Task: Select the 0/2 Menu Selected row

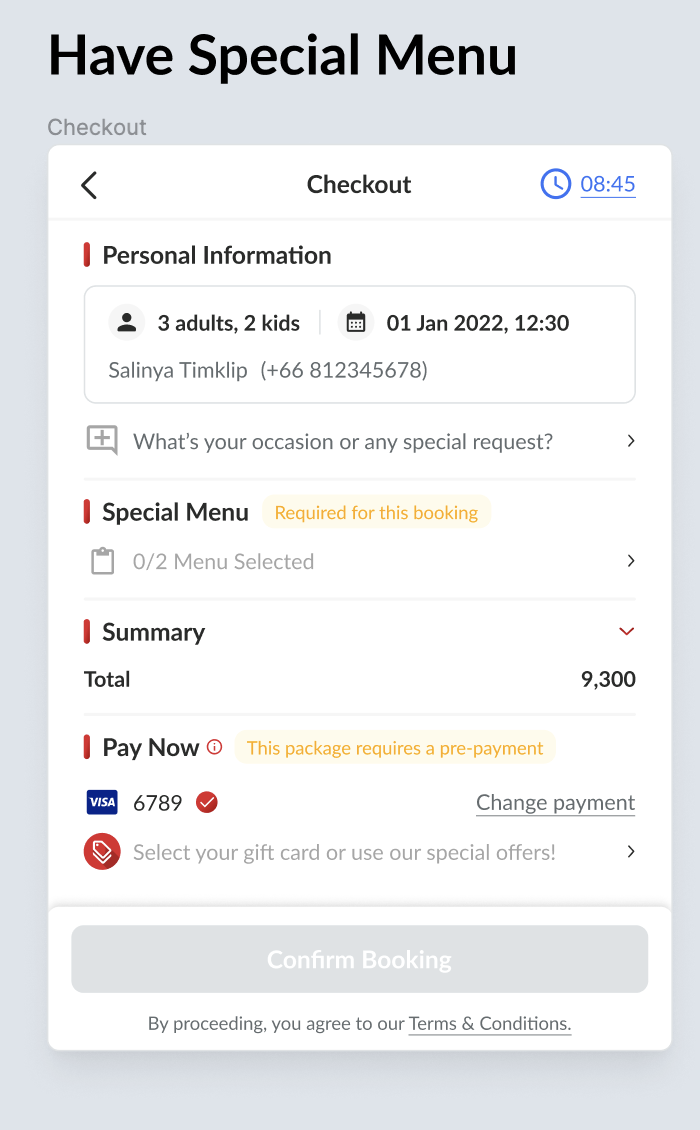Action: coord(223,562)
